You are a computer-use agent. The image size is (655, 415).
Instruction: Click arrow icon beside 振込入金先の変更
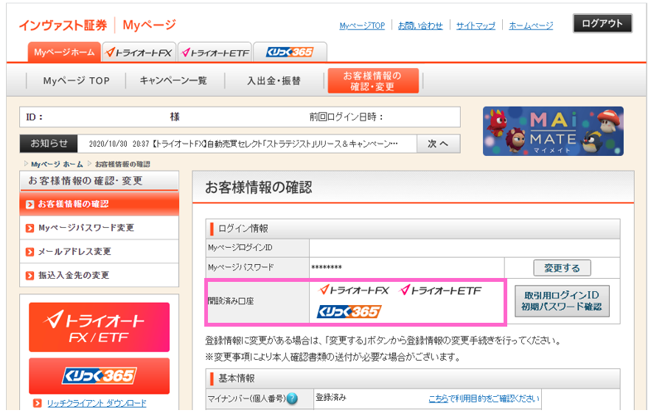pos(30,276)
